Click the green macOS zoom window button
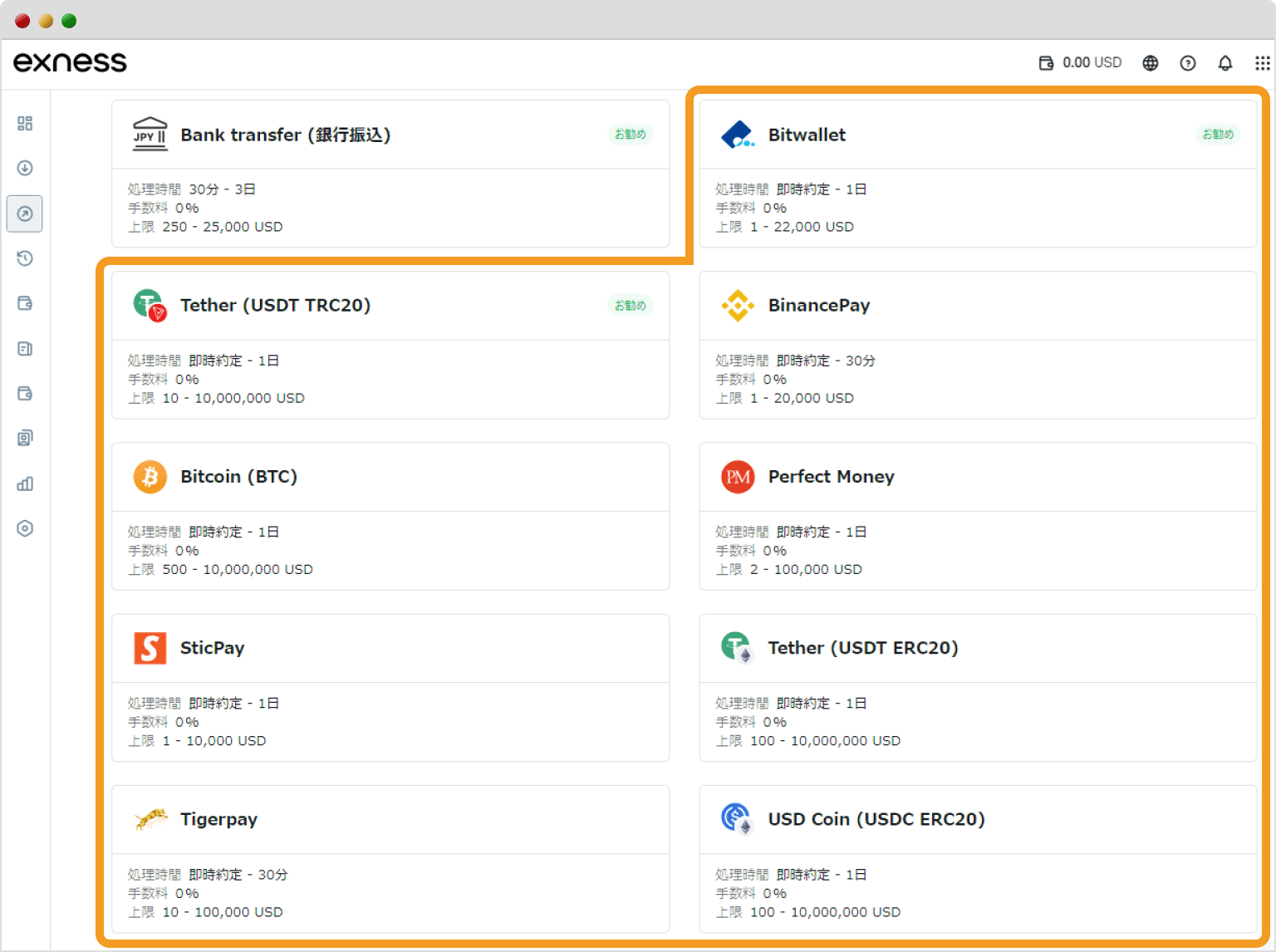This screenshot has height=952, width=1276. [69, 21]
